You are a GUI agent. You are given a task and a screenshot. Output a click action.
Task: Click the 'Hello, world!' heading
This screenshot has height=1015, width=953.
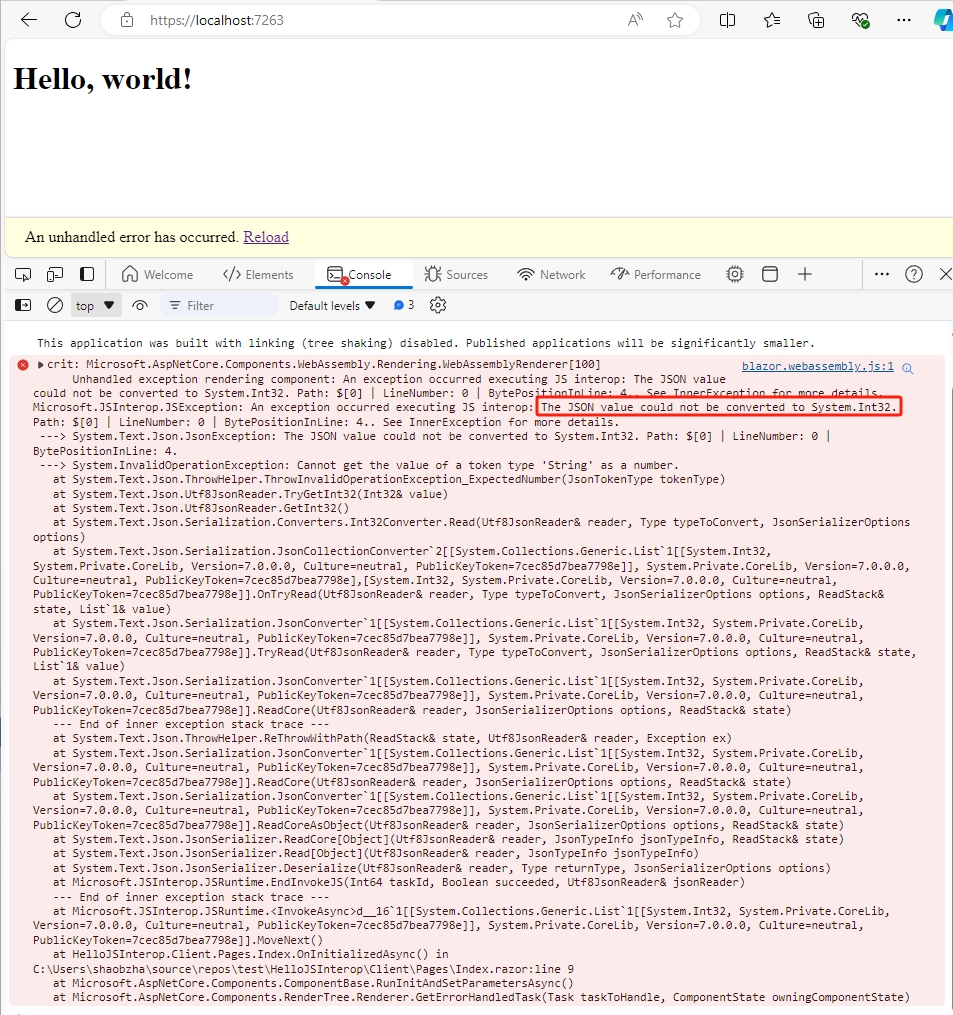click(102, 79)
